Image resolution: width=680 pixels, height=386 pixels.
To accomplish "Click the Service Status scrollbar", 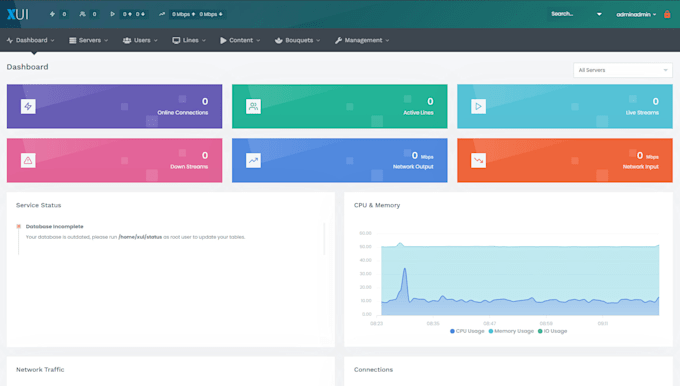I will coord(324,239).
